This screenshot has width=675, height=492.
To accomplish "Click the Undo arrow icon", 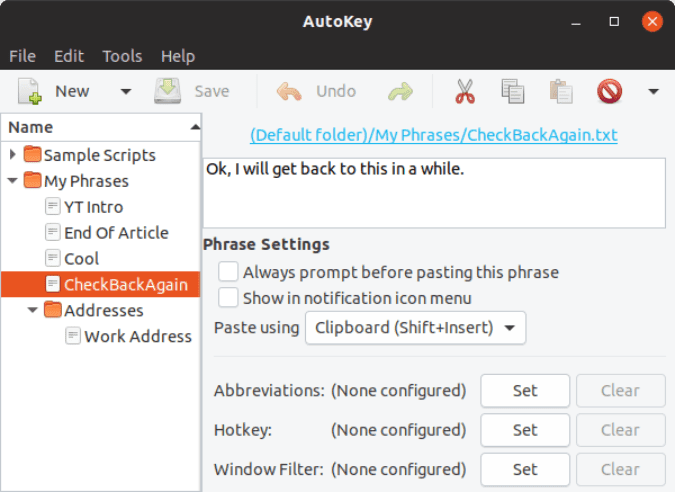I will click(288, 91).
